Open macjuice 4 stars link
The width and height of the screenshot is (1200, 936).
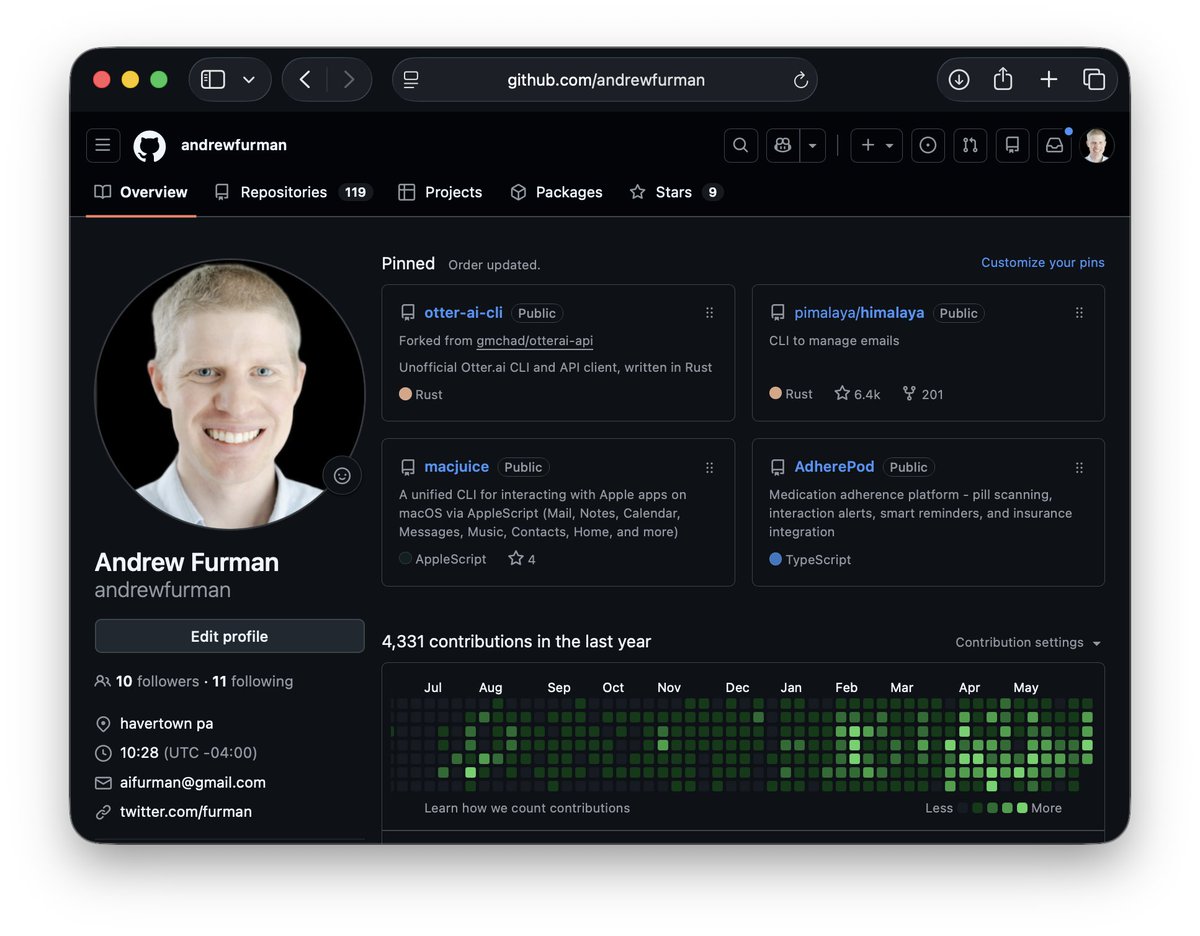pos(522,559)
